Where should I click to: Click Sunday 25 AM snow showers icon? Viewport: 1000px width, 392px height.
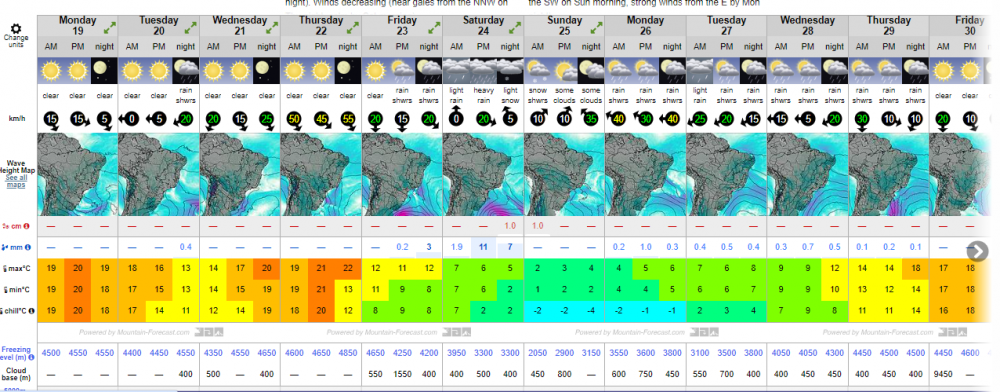538,70
